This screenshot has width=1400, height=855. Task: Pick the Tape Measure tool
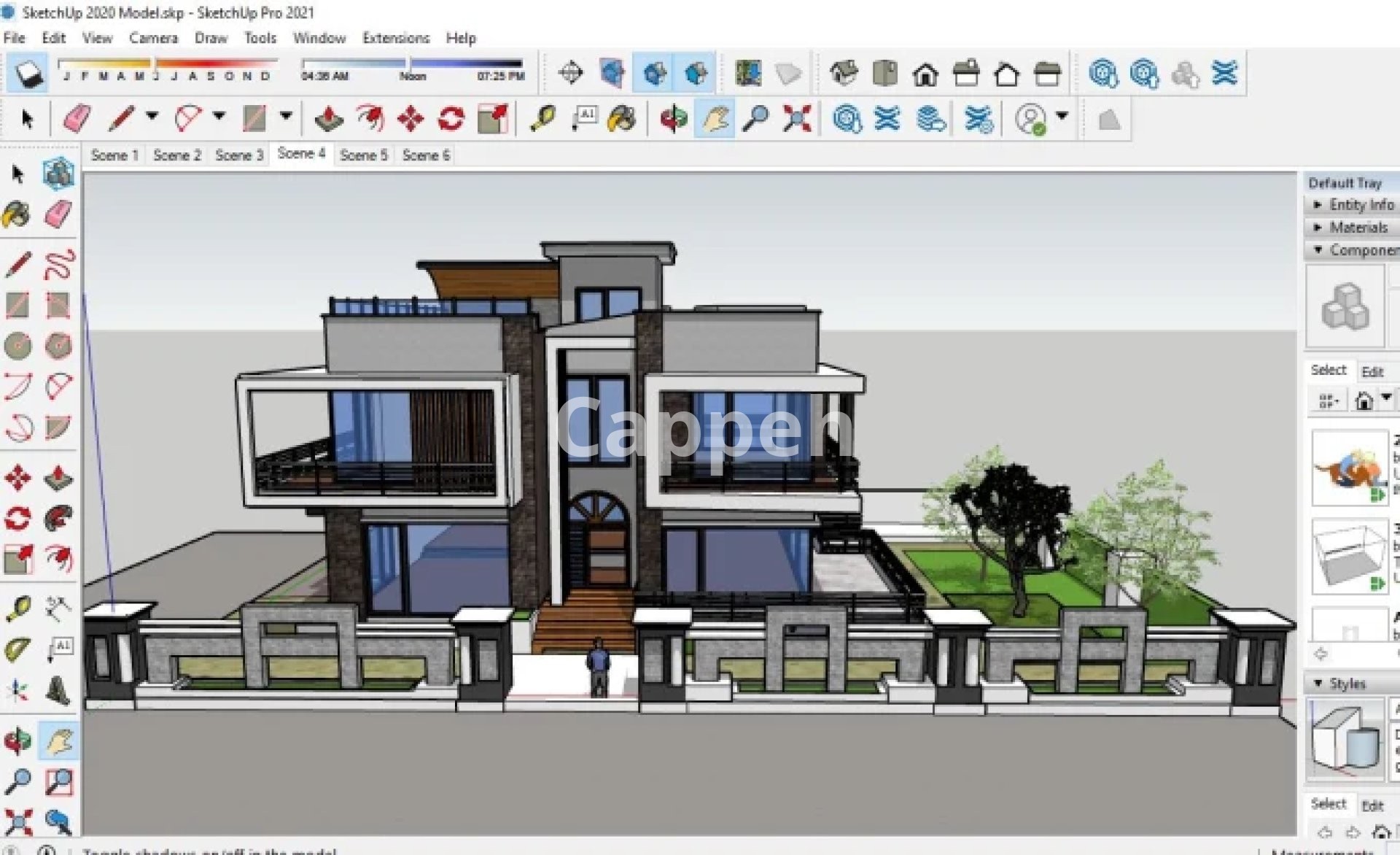542,118
